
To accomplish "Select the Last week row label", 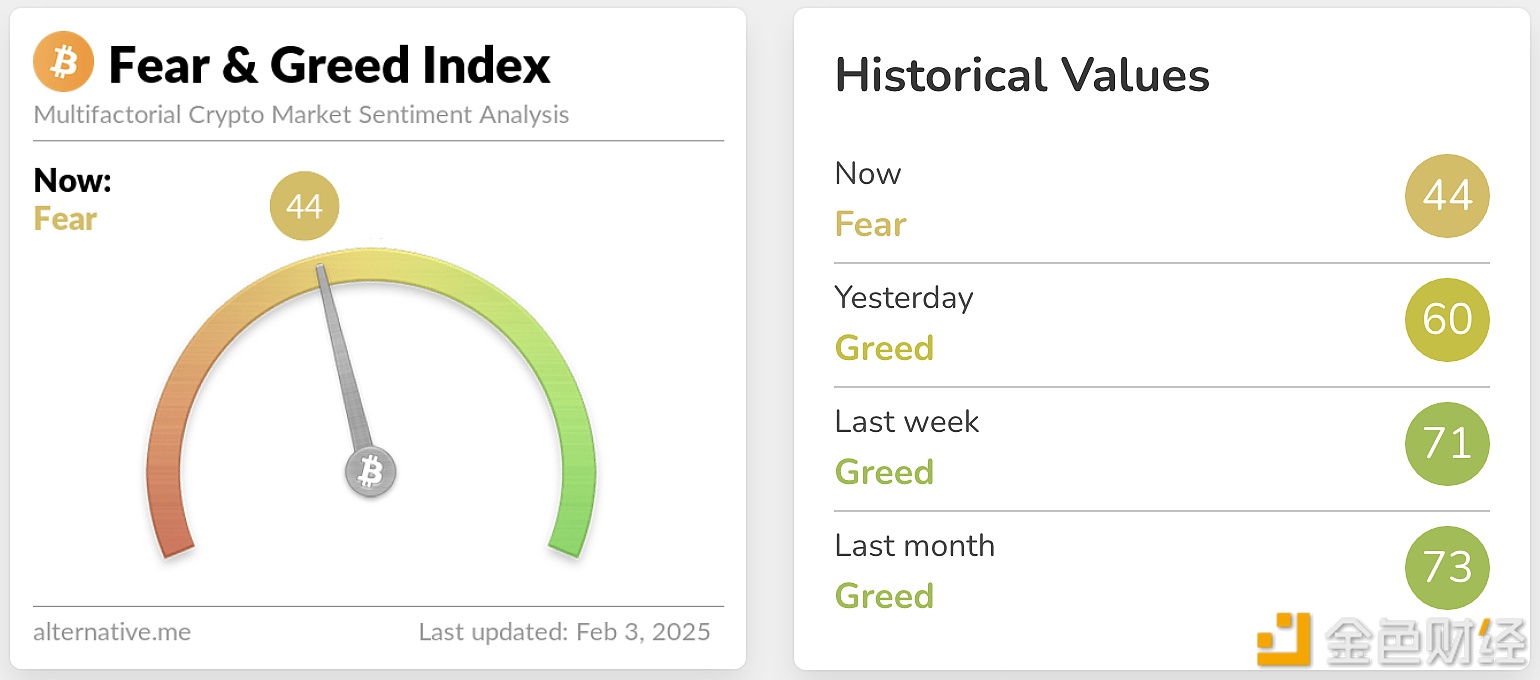I will point(907,422).
